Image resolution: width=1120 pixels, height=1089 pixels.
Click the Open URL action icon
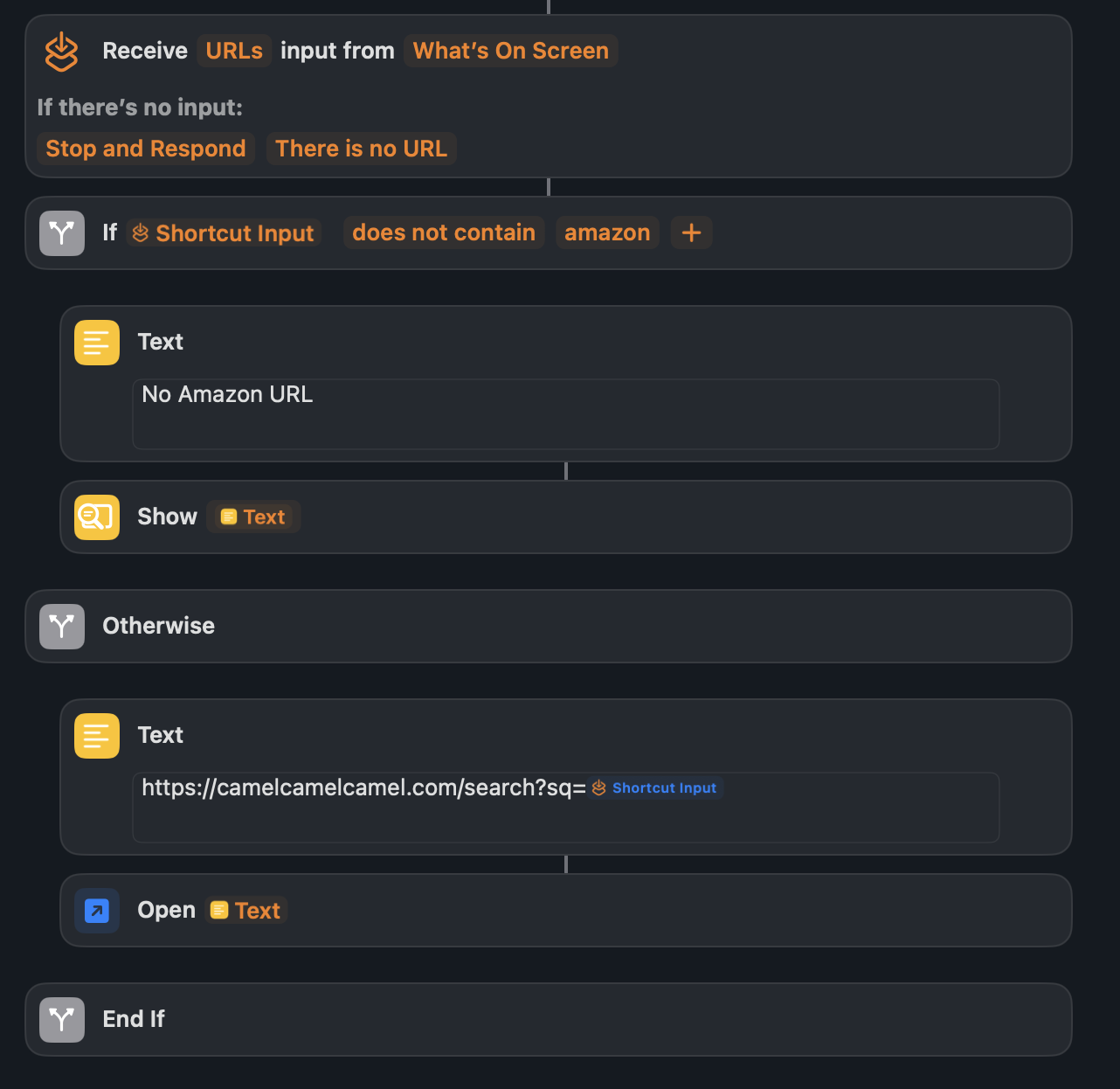tap(97, 911)
